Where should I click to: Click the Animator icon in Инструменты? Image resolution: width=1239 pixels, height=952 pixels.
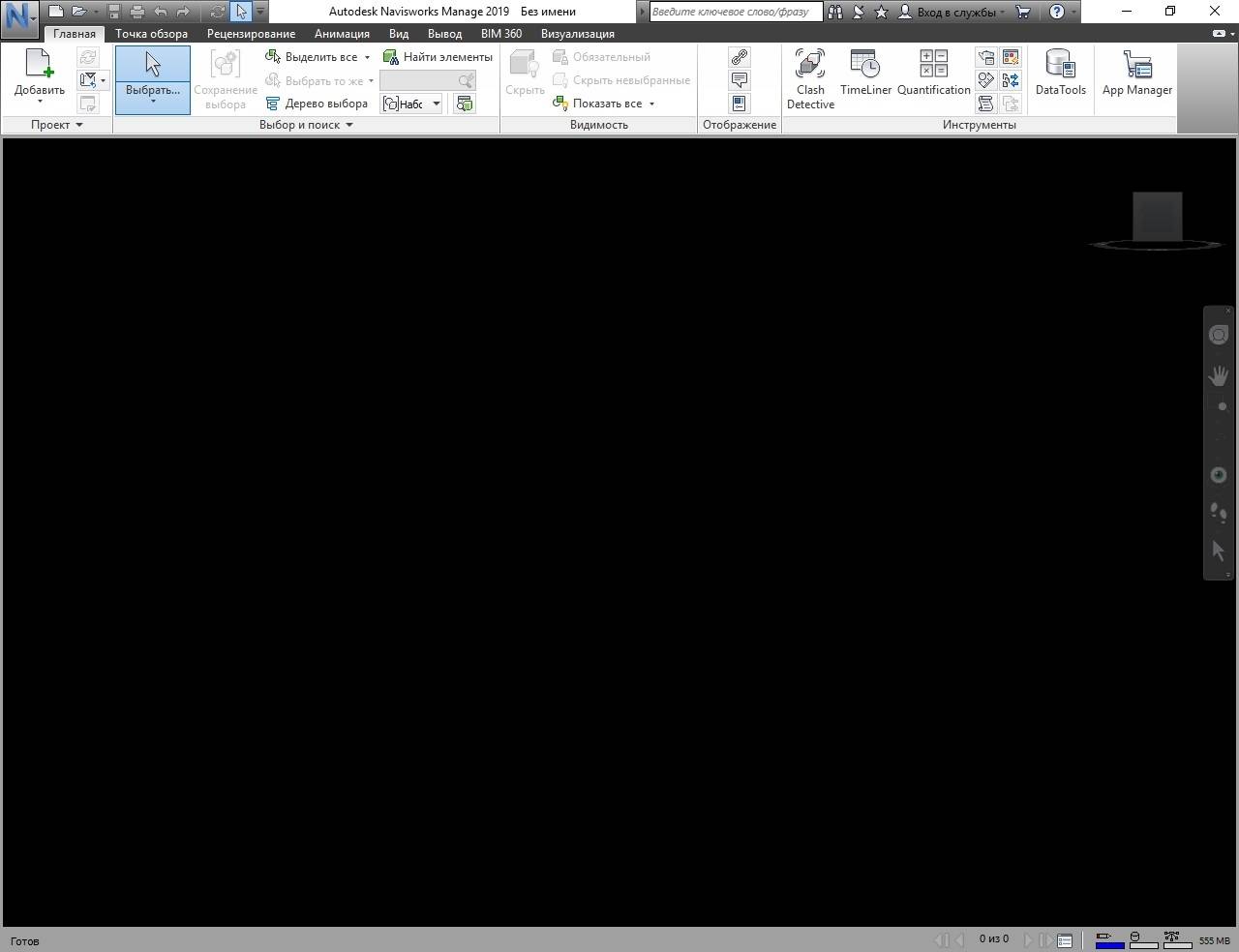(985, 80)
